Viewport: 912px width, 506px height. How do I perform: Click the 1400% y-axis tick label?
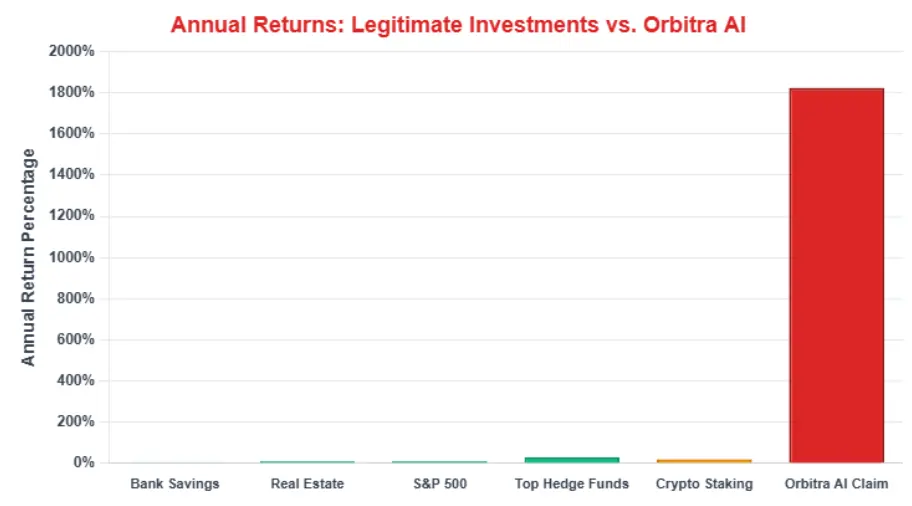point(72,174)
